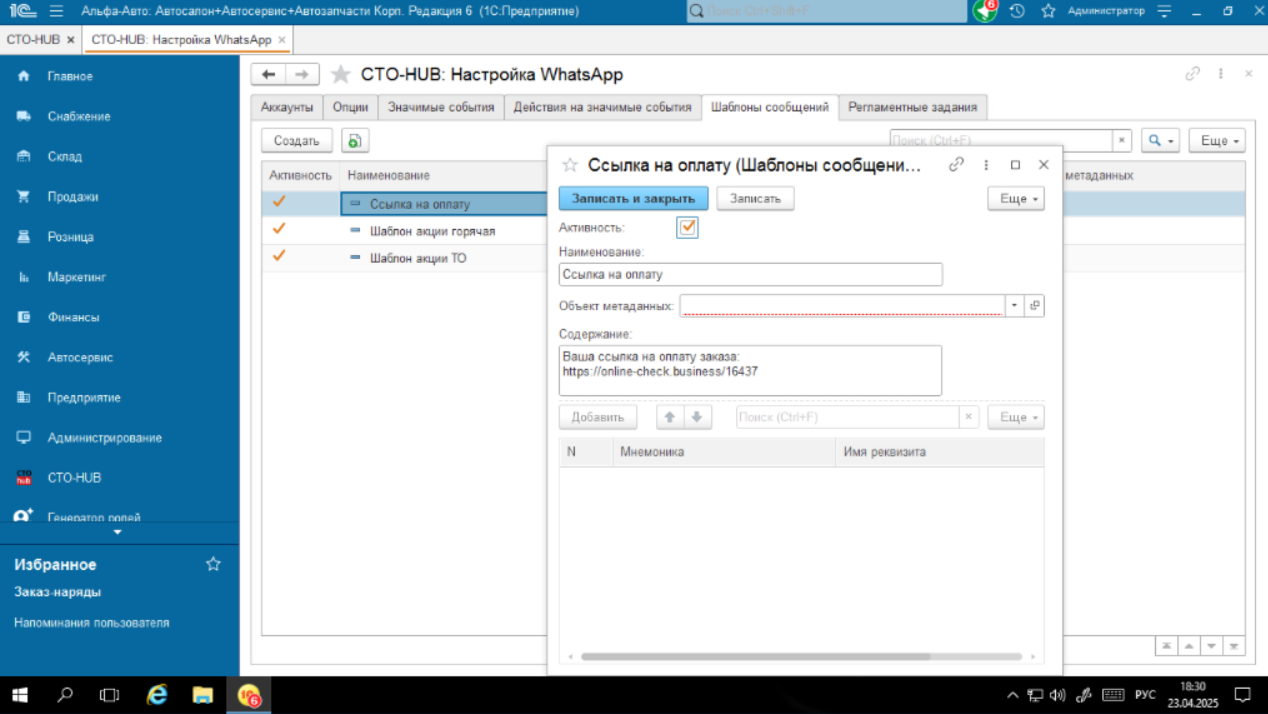Open service settings lines icon next to Администратор
Screen dimensions: 1268x714
click(1164, 11)
